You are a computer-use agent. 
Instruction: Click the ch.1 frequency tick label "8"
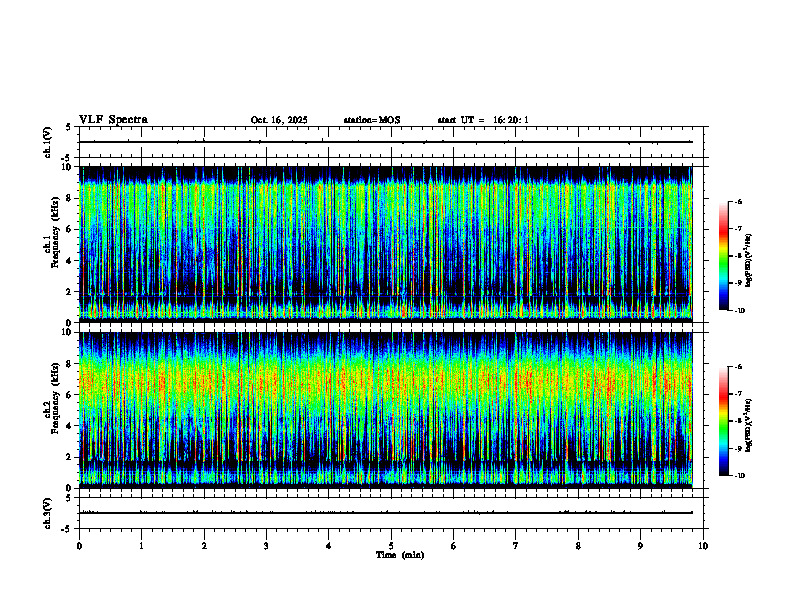(70, 198)
